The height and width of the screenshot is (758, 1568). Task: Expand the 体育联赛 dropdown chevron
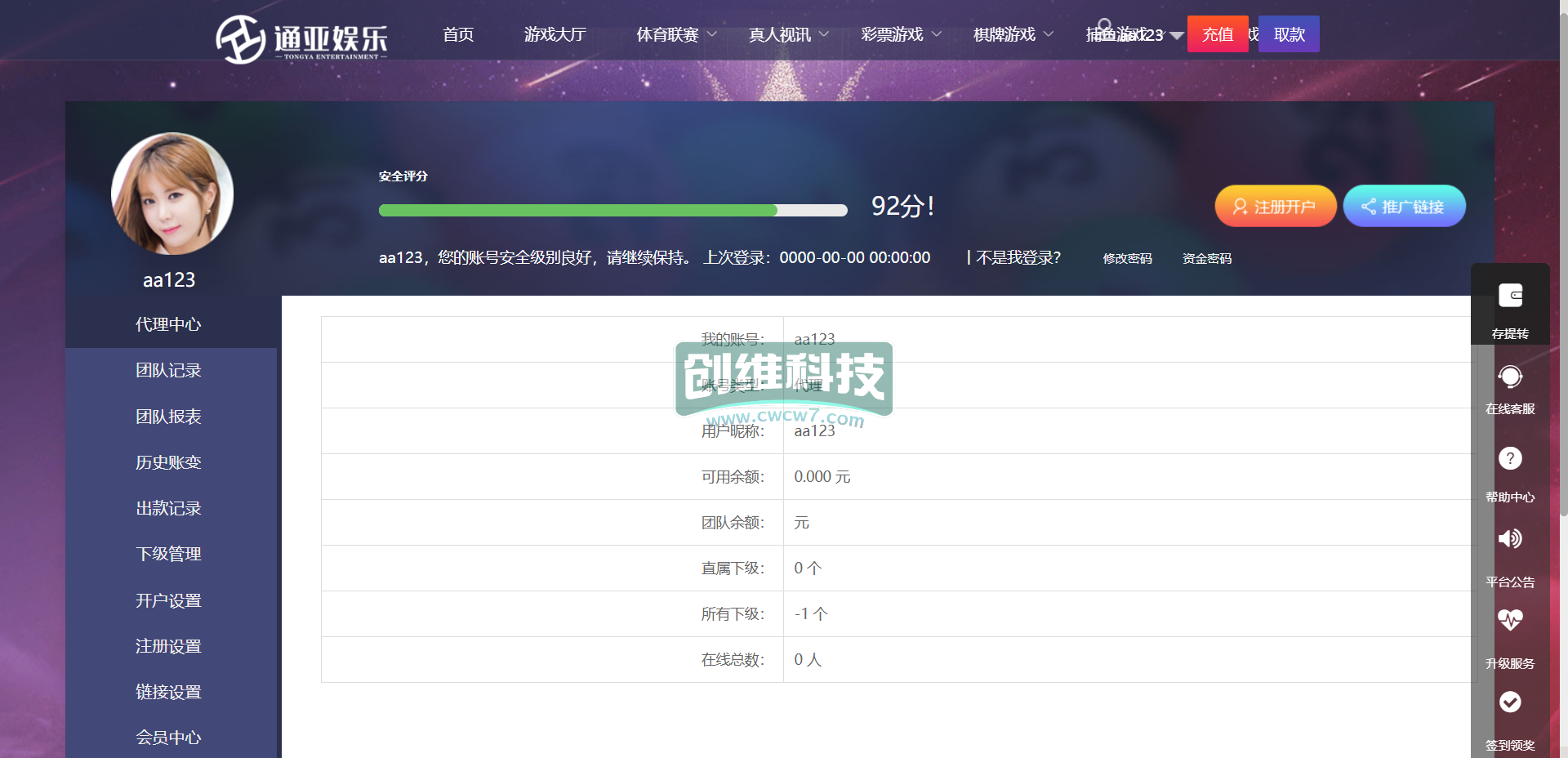711,34
